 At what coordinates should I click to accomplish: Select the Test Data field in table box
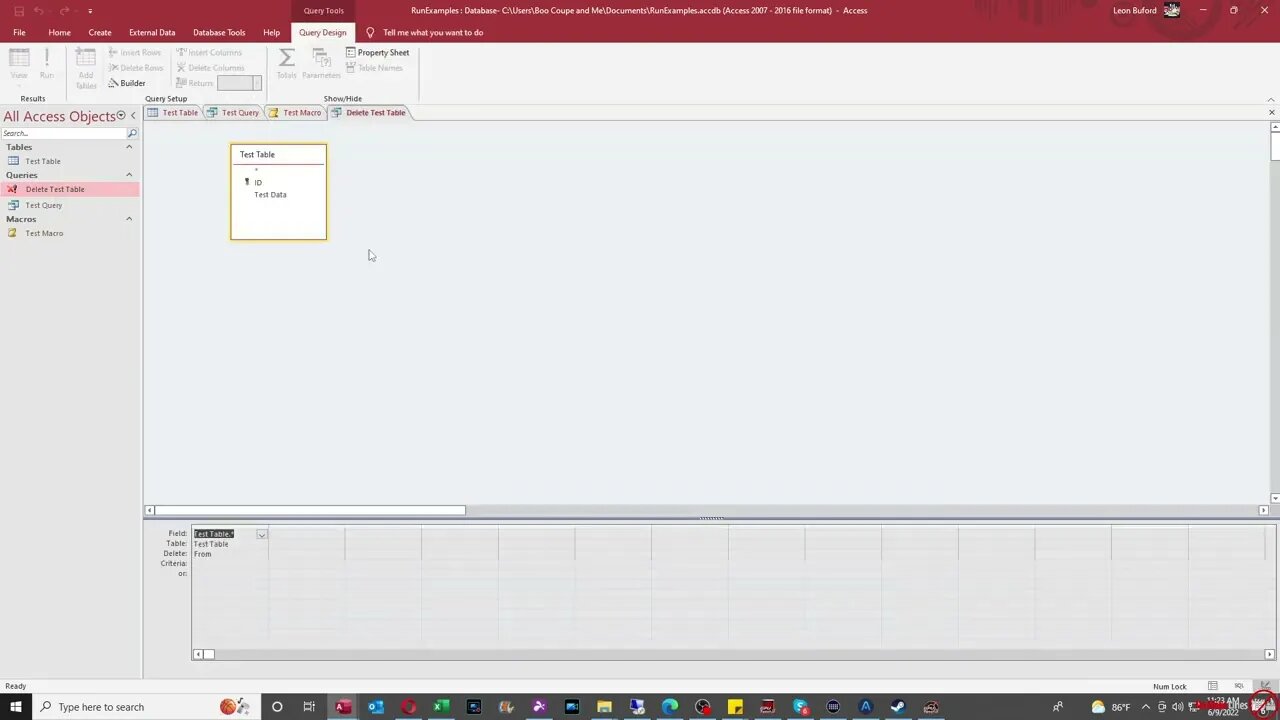(x=270, y=194)
